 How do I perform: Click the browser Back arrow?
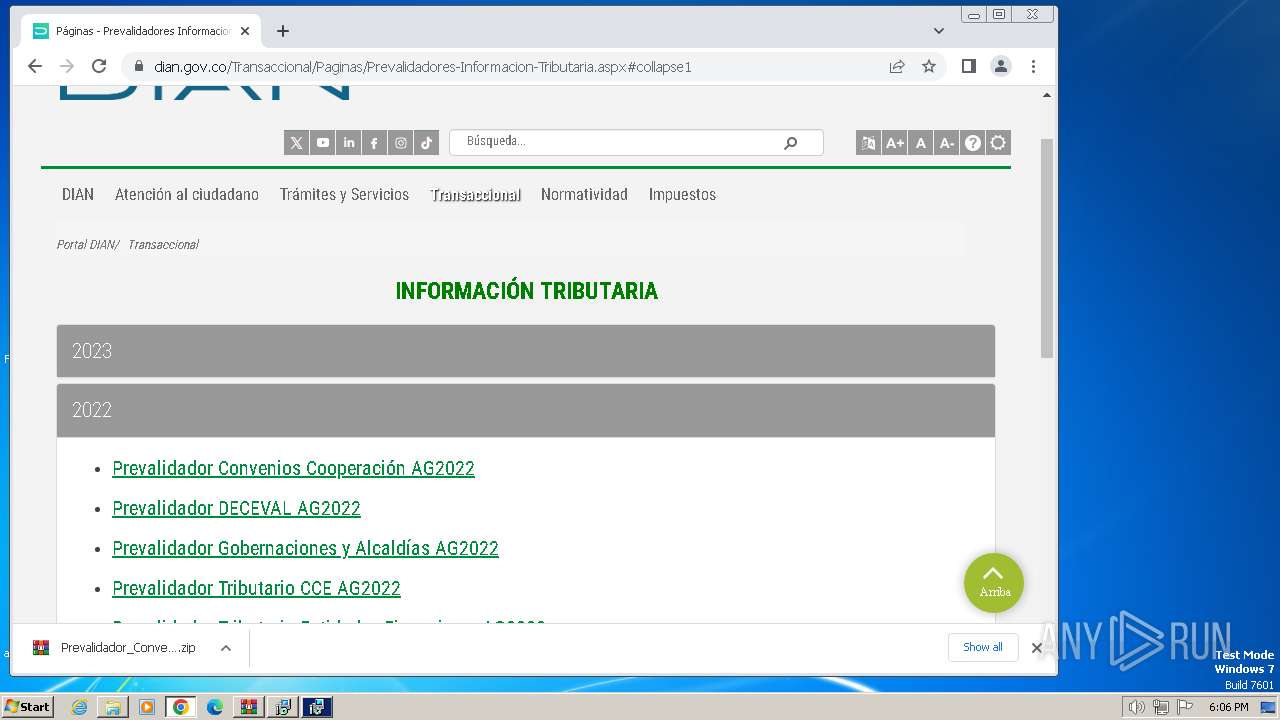pos(35,66)
